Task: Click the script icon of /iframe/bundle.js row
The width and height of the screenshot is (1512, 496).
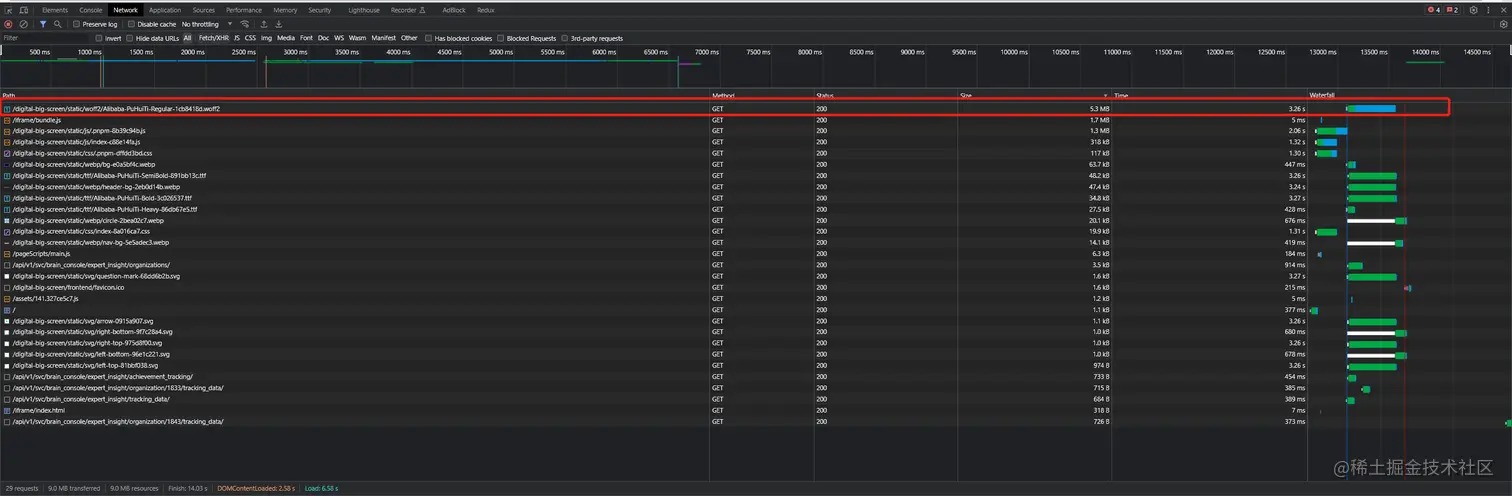Action: pos(7,120)
